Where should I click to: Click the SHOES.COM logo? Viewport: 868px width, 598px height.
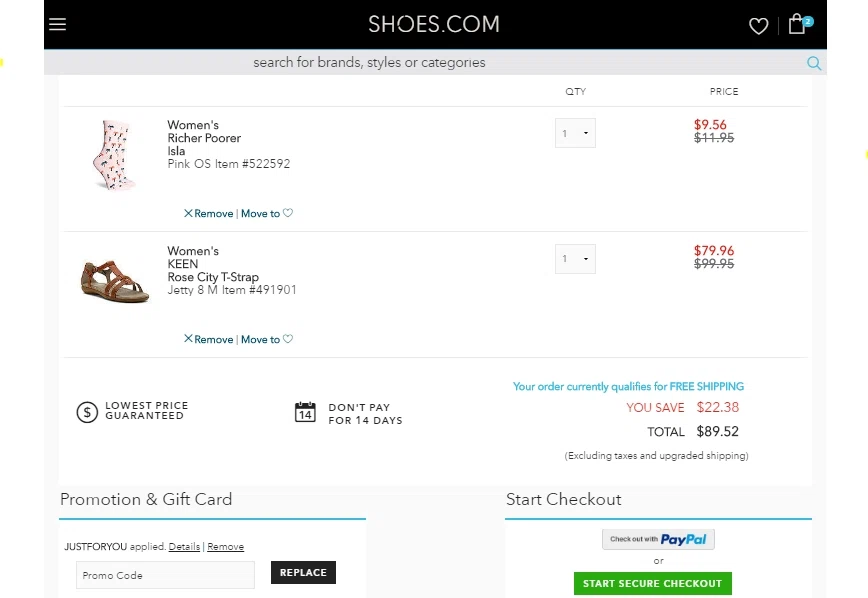pos(434,24)
